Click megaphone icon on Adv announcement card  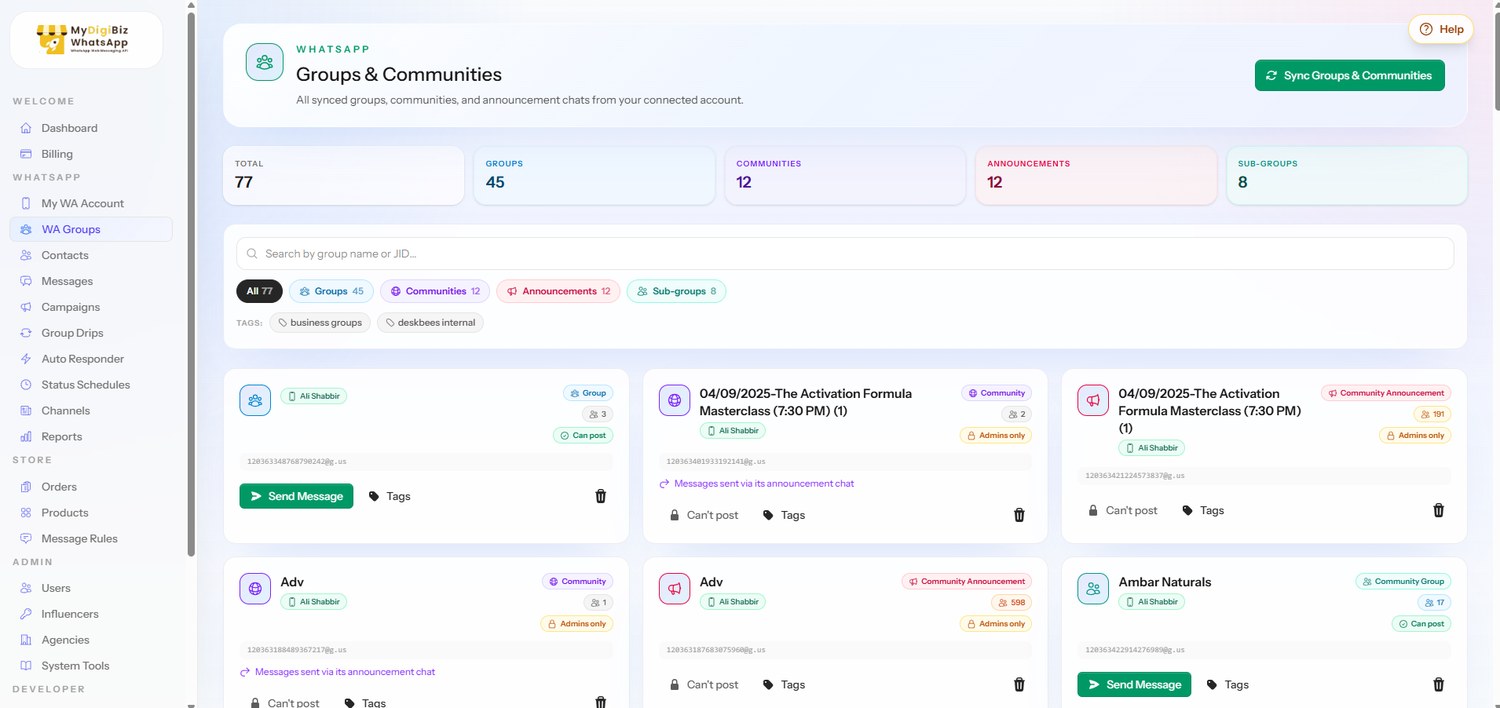674,589
